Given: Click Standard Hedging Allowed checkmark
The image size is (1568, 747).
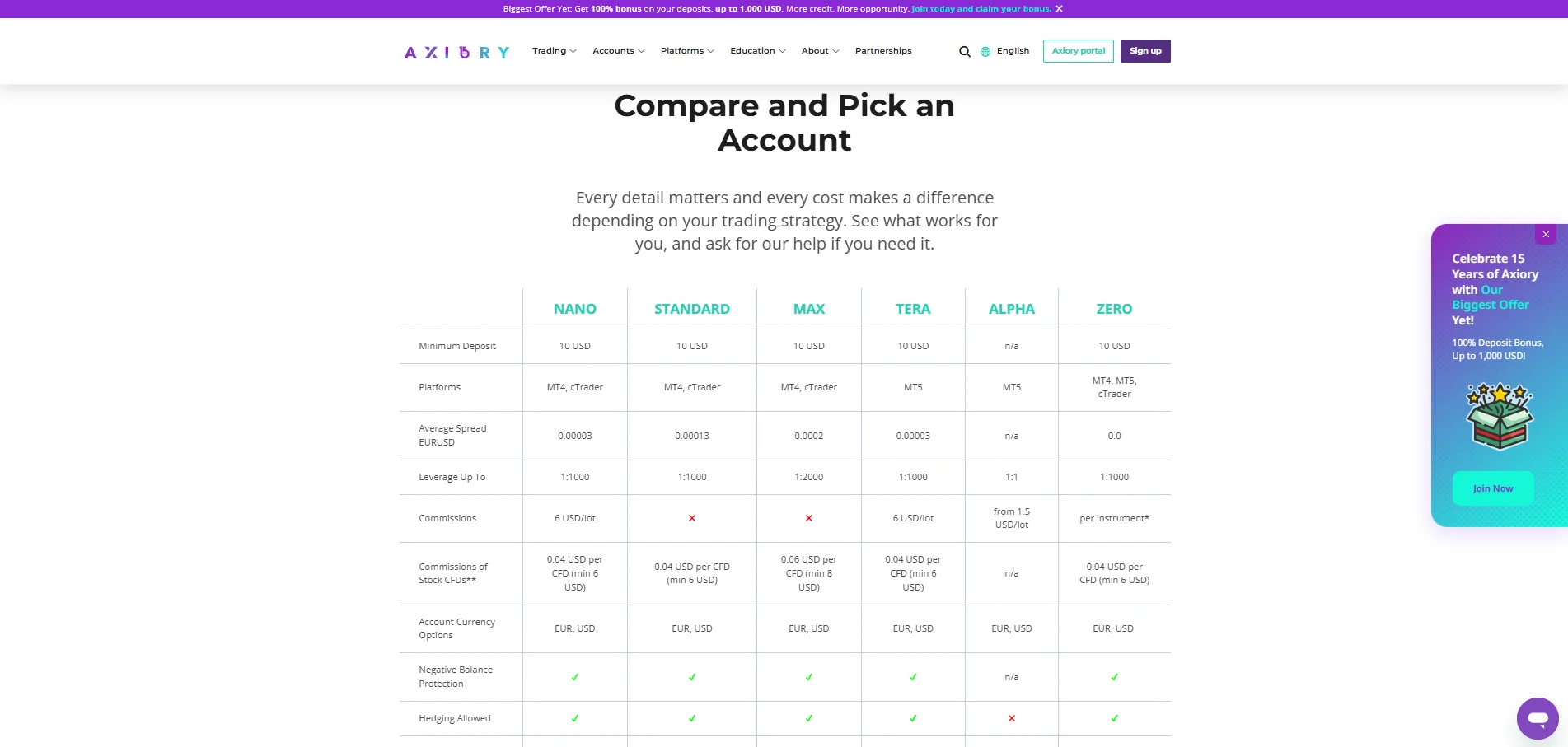Looking at the screenshot, I should [692, 718].
